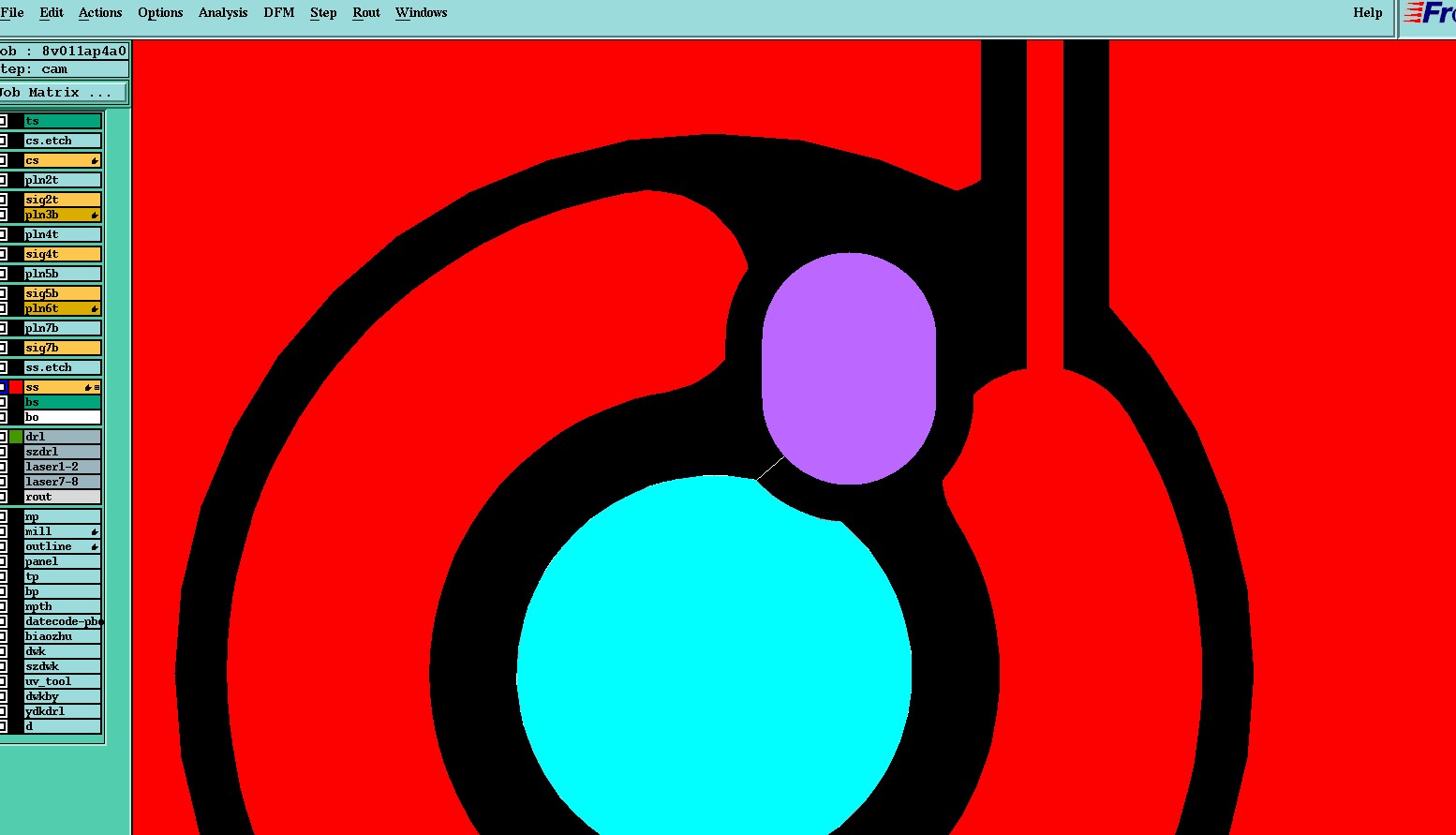The image size is (1456, 835).
Task: Select the pln7b layer name
Action: (x=62, y=328)
